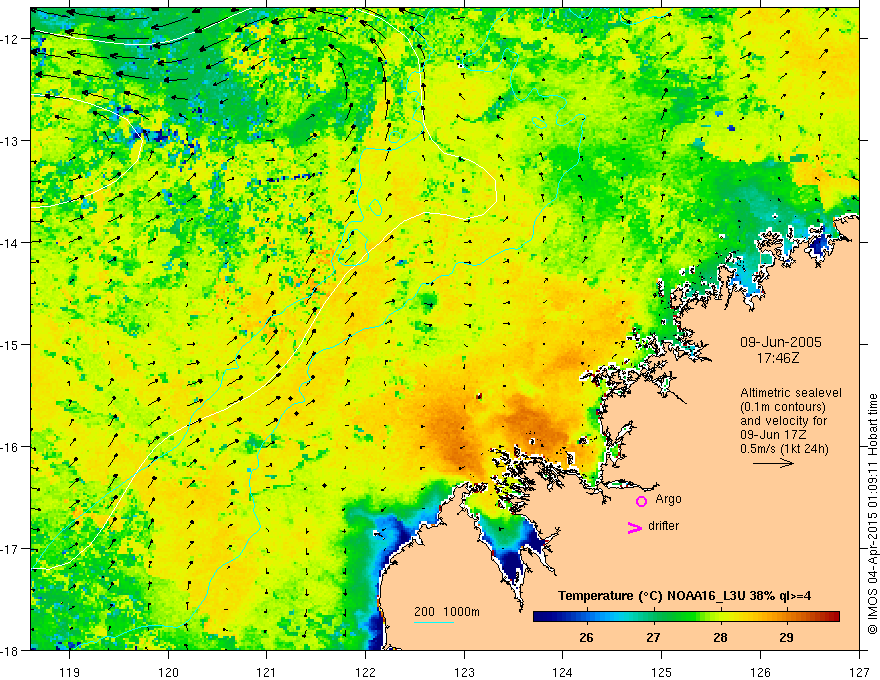The image size is (880, 680).
Task: Click the green section of the colorbar above 27
Action: [653, 617]
